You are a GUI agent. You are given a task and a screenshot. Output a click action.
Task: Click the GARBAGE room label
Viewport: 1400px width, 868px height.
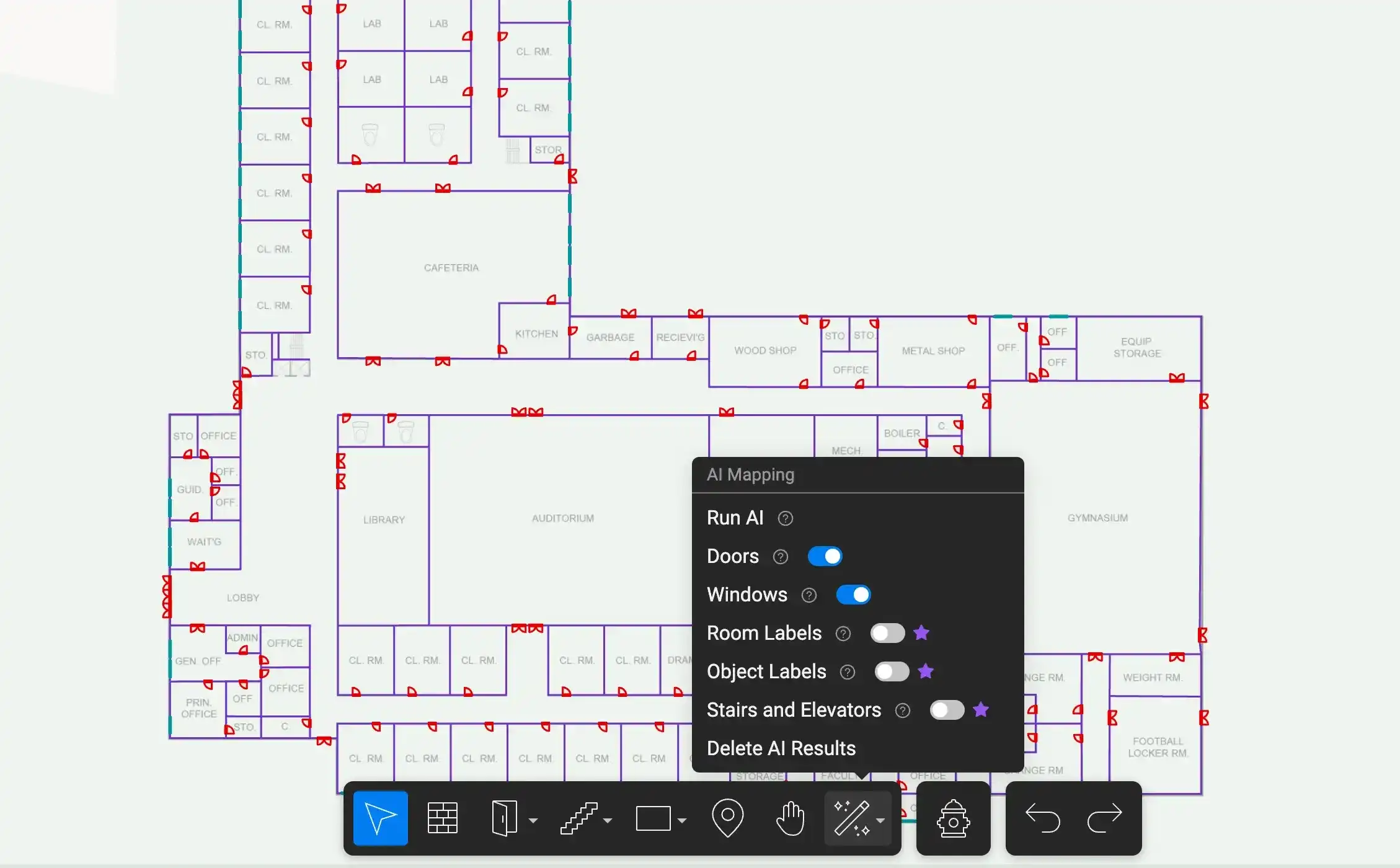pyautogui.click(x=610, y=337)
